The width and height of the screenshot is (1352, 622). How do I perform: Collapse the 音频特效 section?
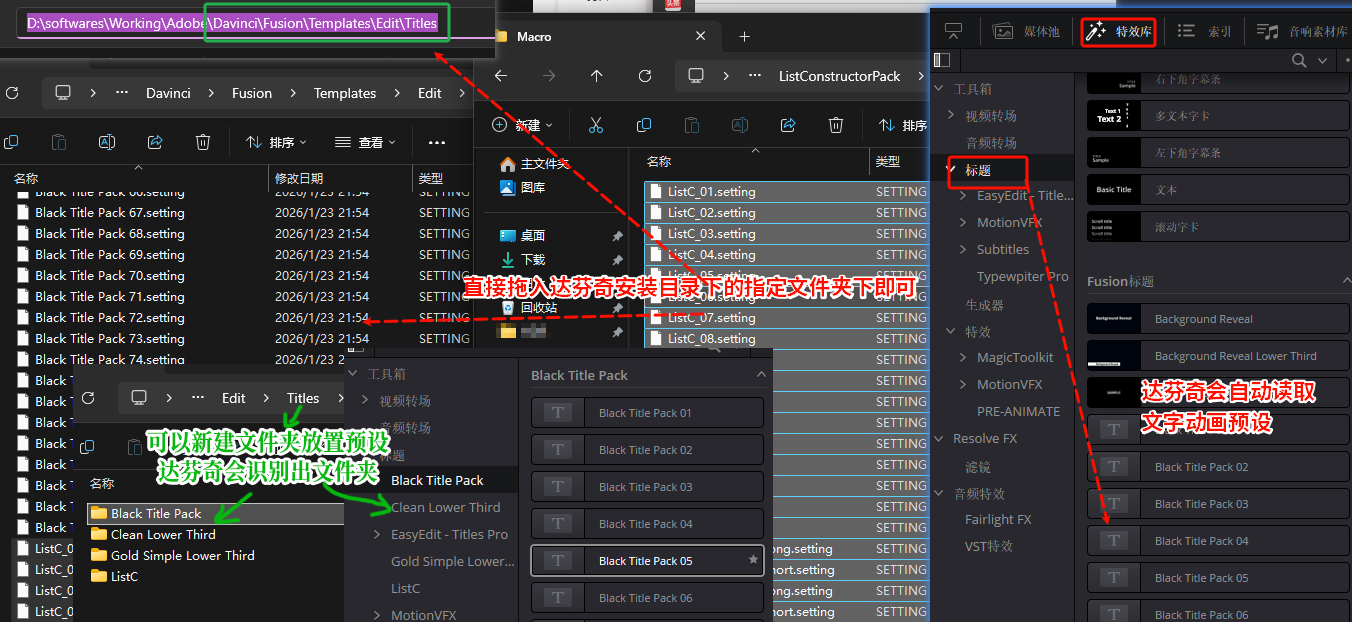(x=939, y=493)
